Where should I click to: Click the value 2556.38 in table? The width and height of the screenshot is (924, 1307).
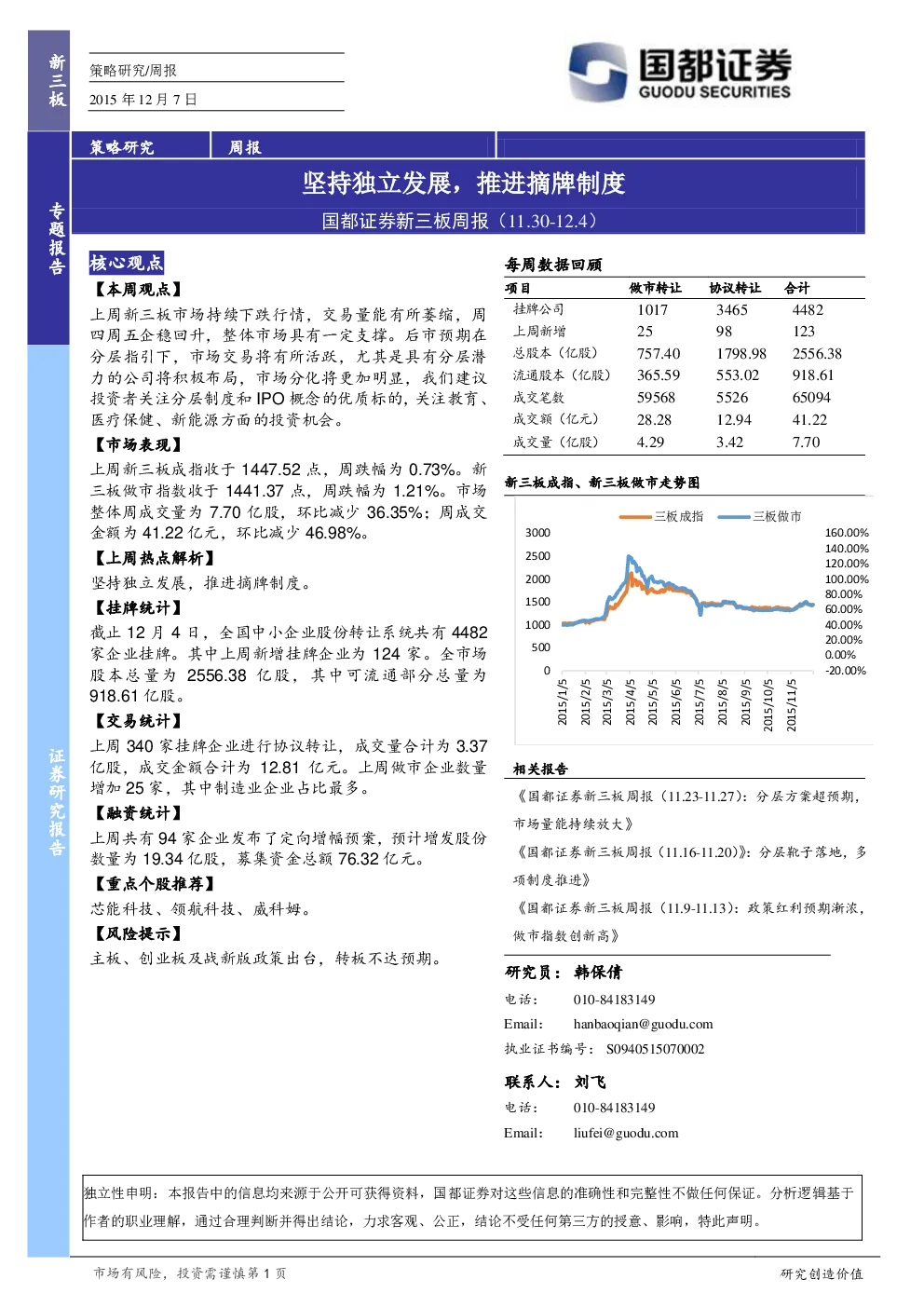[x=817, y=354]
